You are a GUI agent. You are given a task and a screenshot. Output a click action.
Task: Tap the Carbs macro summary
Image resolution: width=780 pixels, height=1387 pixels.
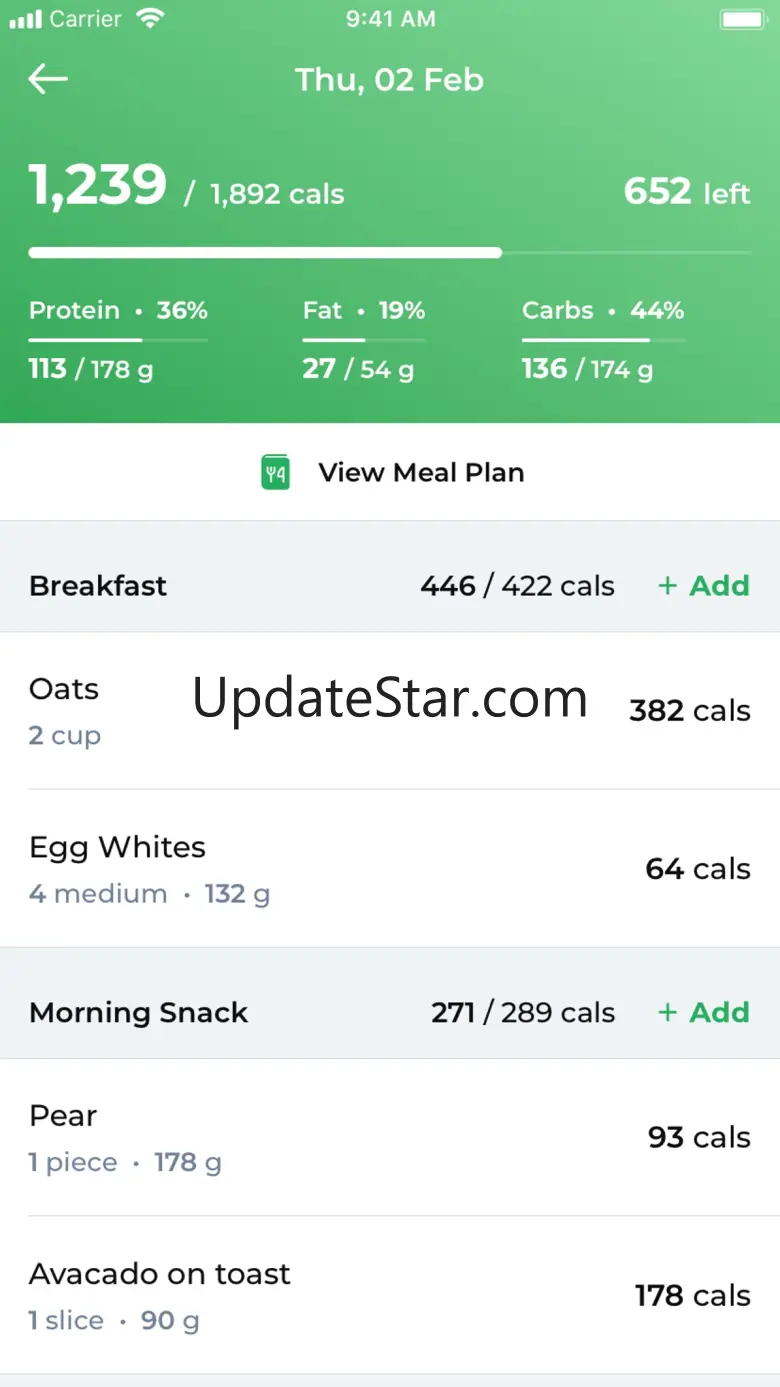click(x=603, y=340)
